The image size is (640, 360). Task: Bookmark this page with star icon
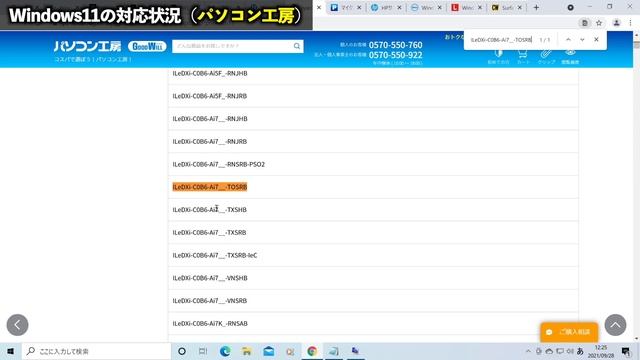(599, 23)
